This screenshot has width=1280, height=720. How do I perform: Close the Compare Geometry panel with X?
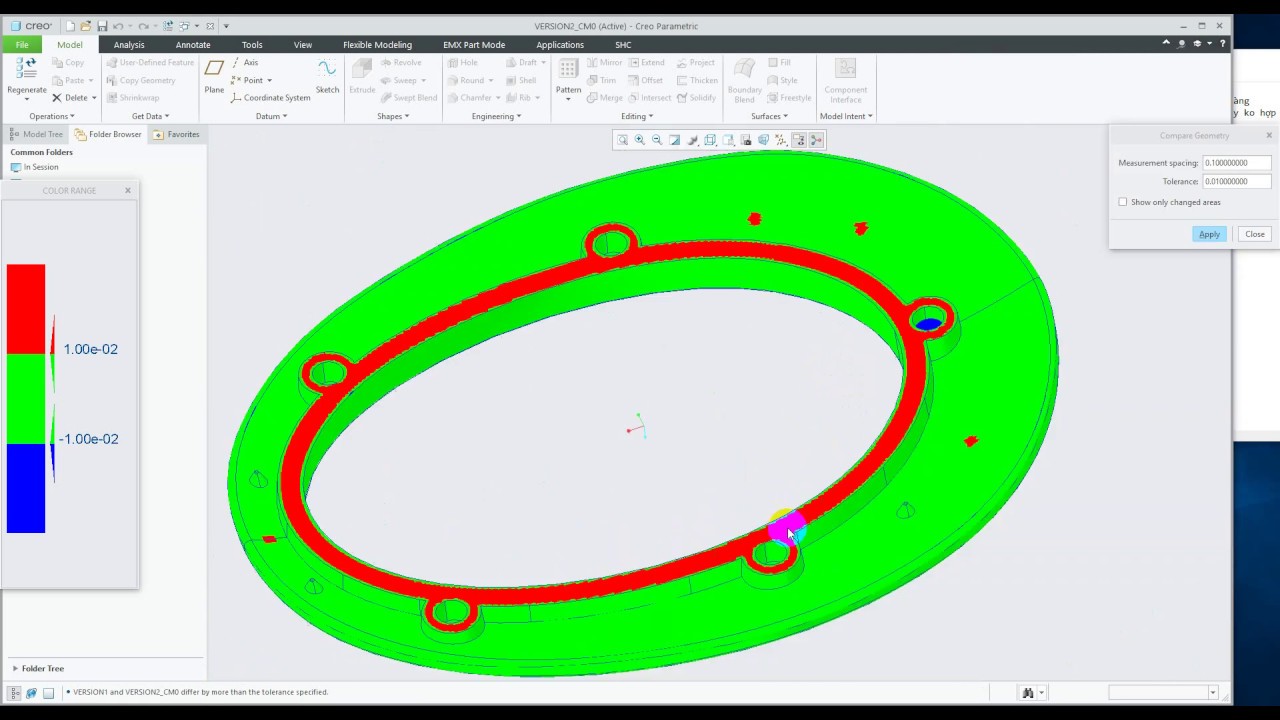(x=1269, y=135)
